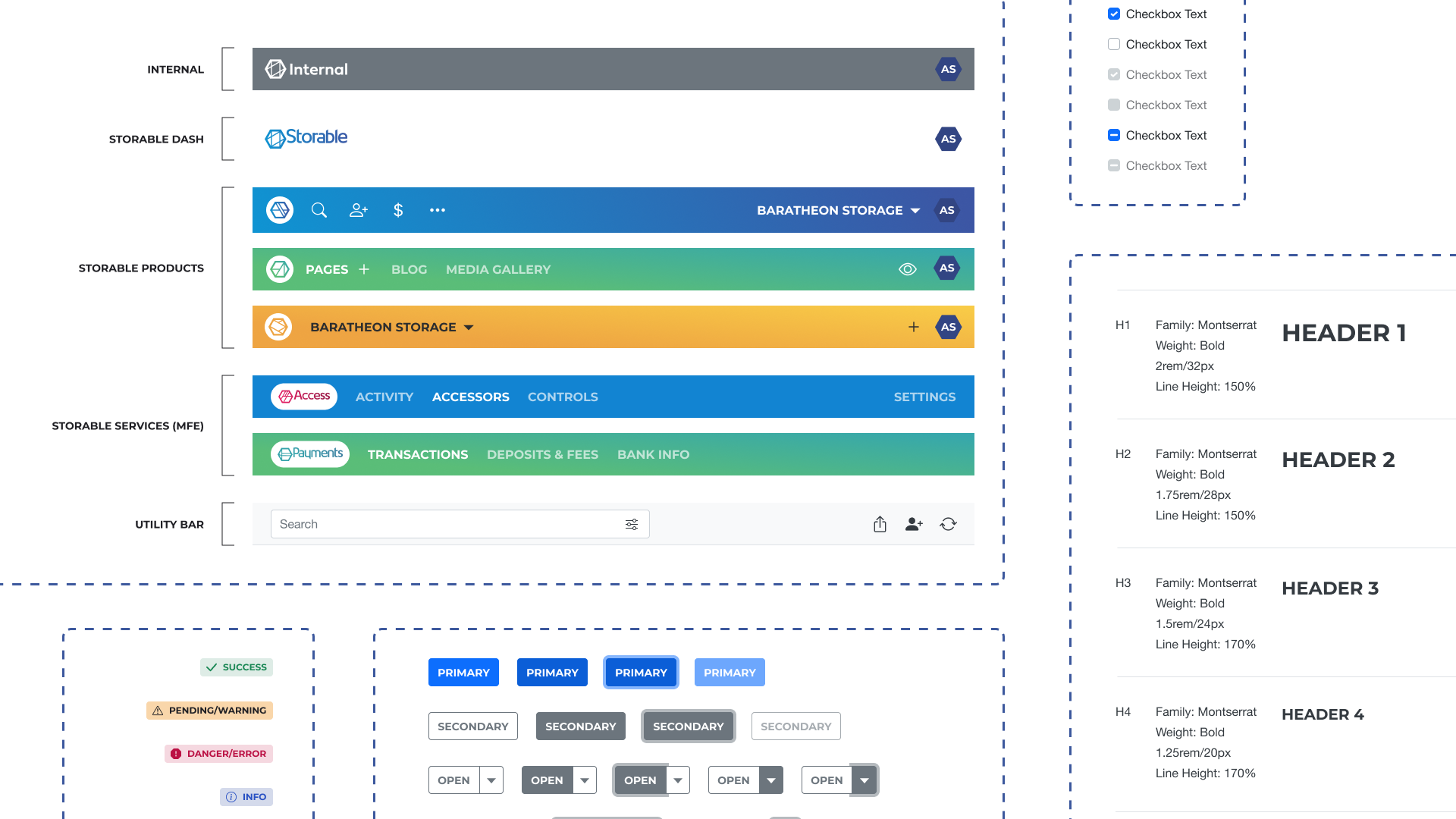The image size is (1456, 819).
Task: Check the empty white checkbox labeled Checkbox Text
Action: 1113,44
